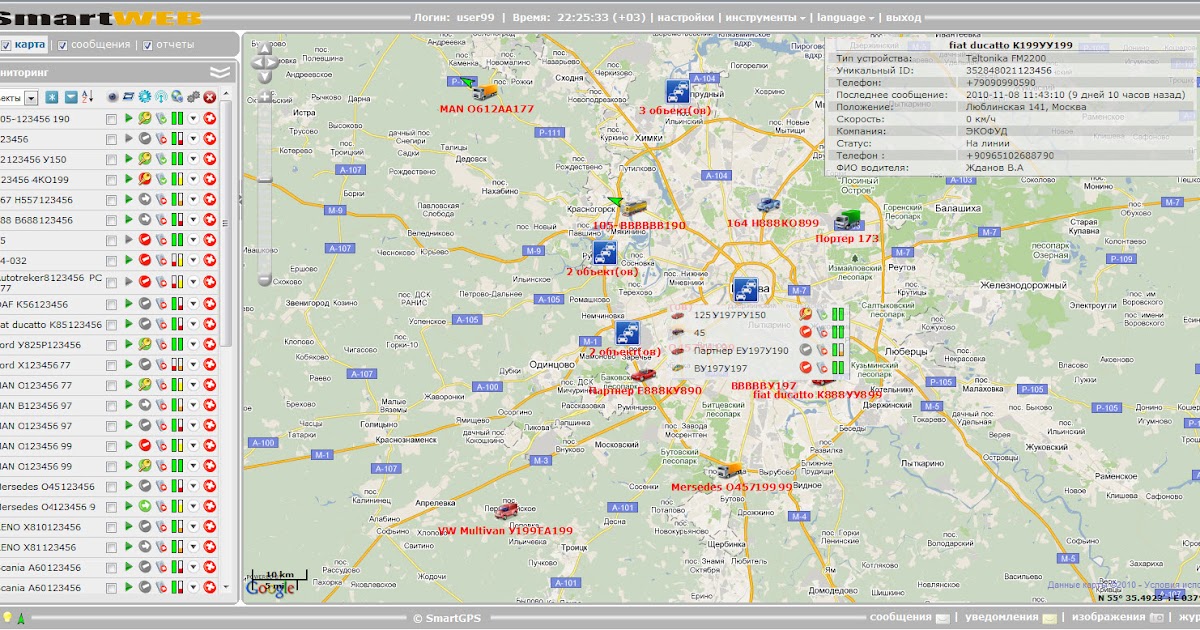
Task: Select Партнер ЕУ197У190 in map popup
Action: tap(741, 350)
